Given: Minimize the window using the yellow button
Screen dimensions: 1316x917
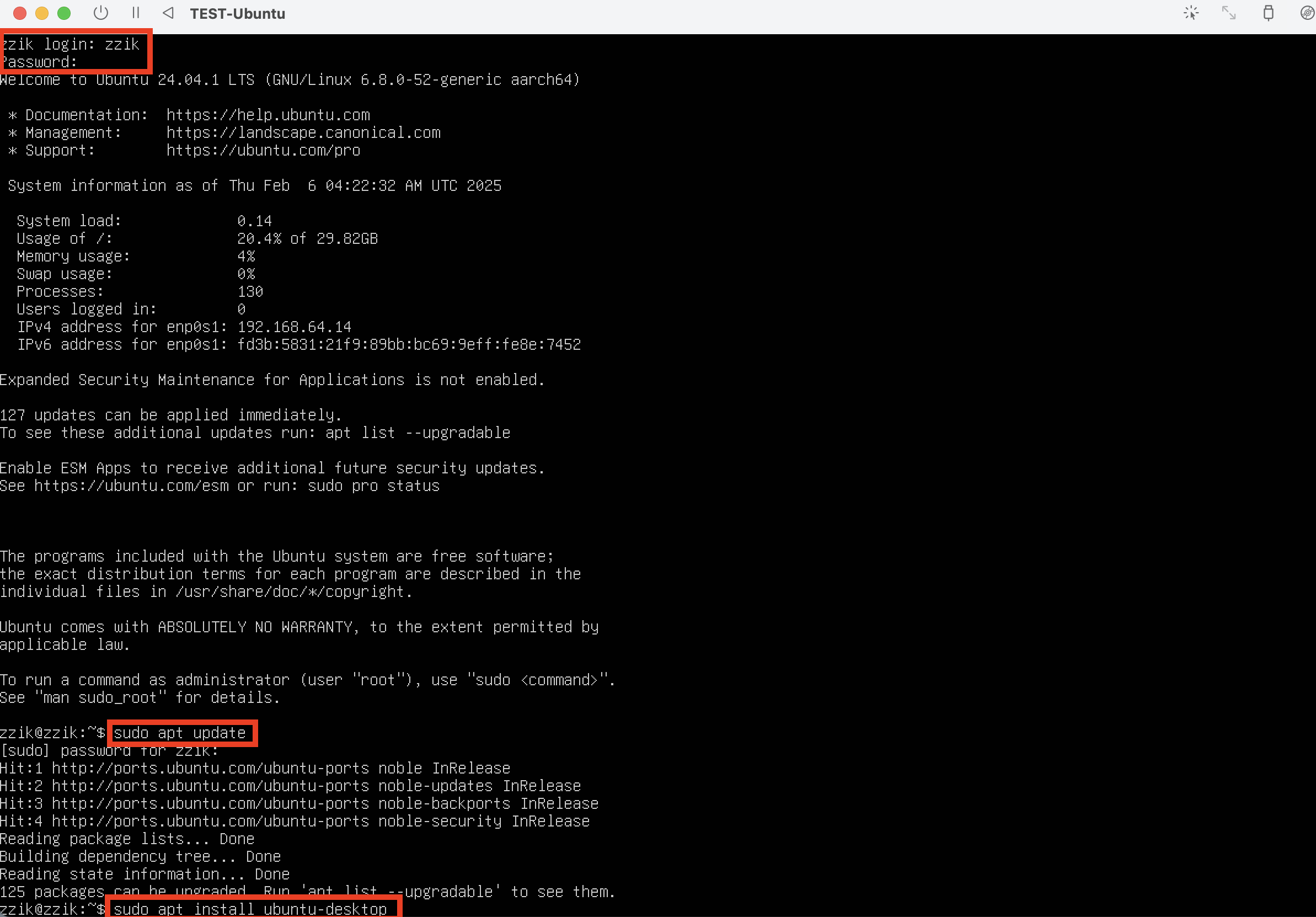Looking at the screenshot, I should coord(42,13).
